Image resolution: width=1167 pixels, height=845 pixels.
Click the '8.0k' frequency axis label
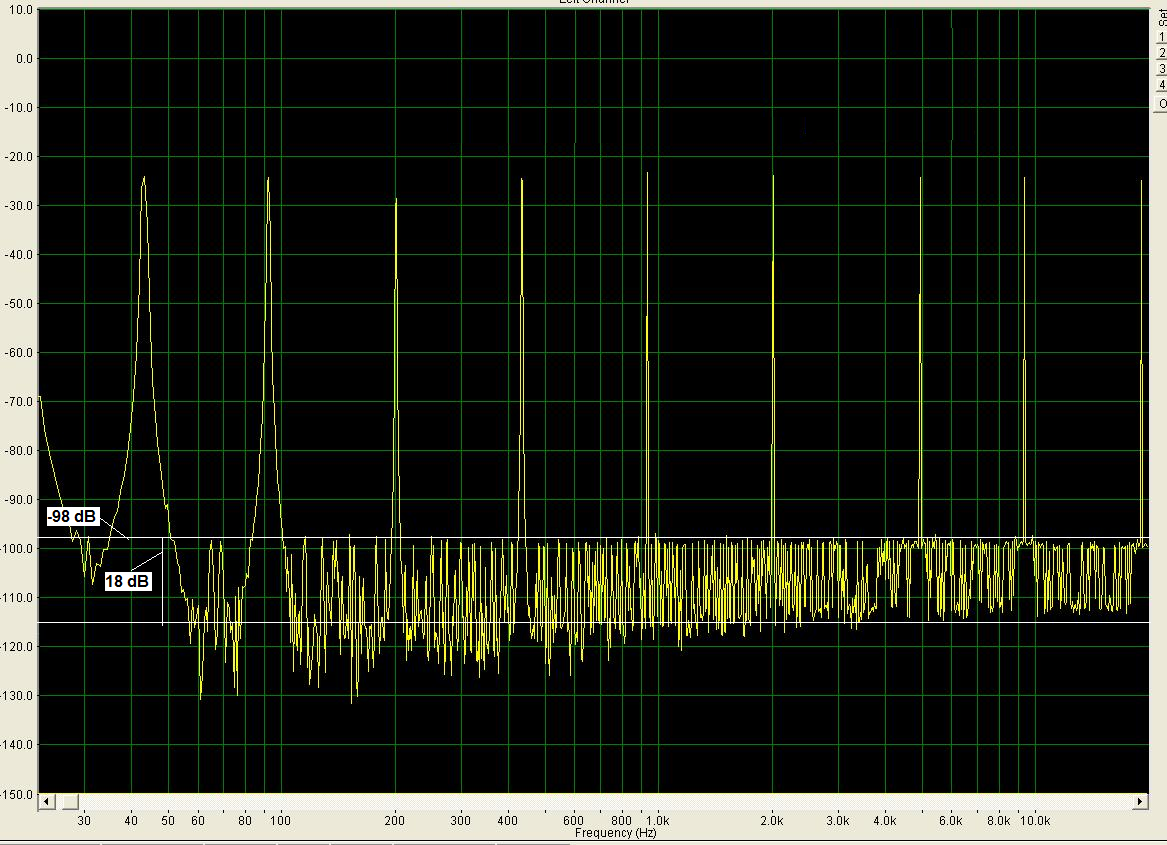[x=998, y=820]
